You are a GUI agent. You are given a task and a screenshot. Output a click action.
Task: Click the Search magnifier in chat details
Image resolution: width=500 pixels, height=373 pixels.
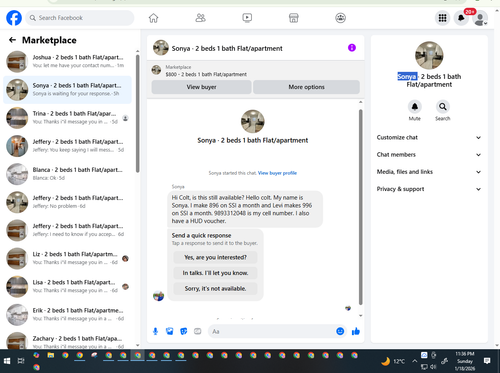(x=443, y=107)
